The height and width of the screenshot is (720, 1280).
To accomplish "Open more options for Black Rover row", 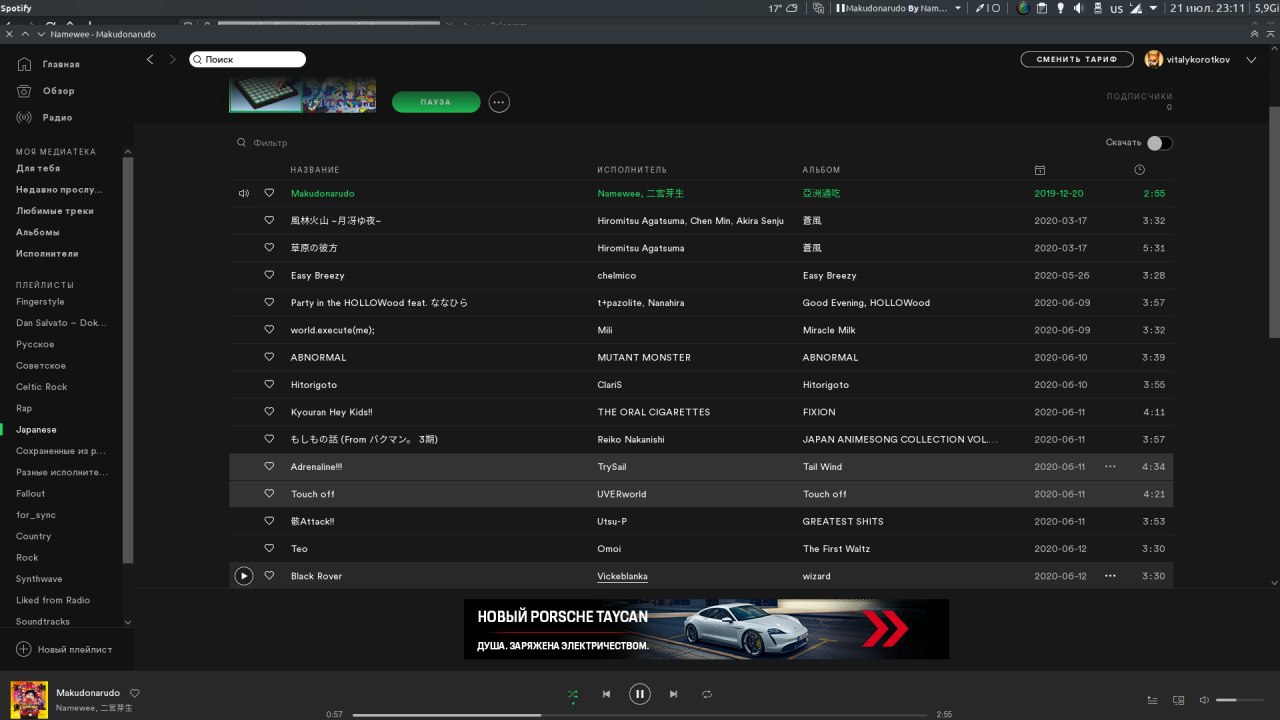I will click(1110, 576).
